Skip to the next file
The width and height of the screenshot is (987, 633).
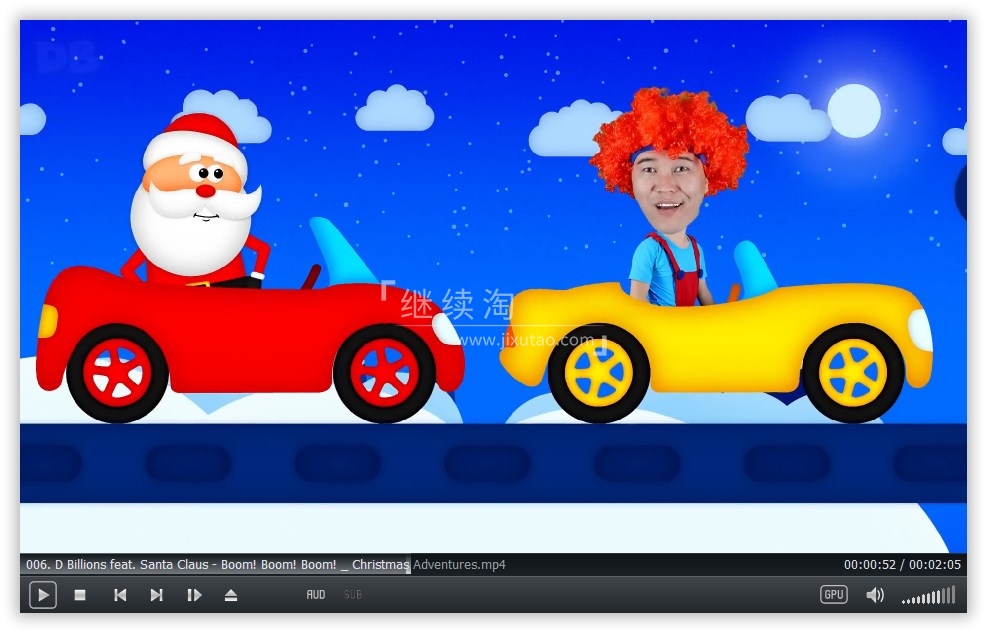pyautogui.click(x=157, y=595)
